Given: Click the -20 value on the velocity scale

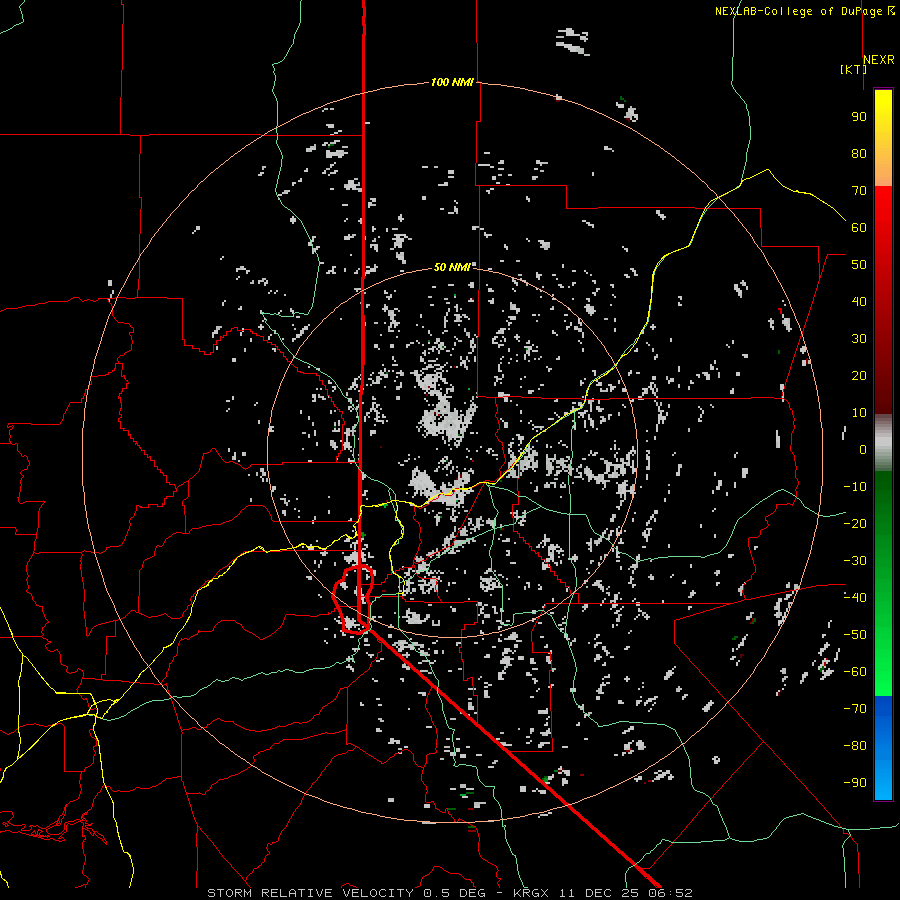Looking at the screenshot, I should coord(855,523).
